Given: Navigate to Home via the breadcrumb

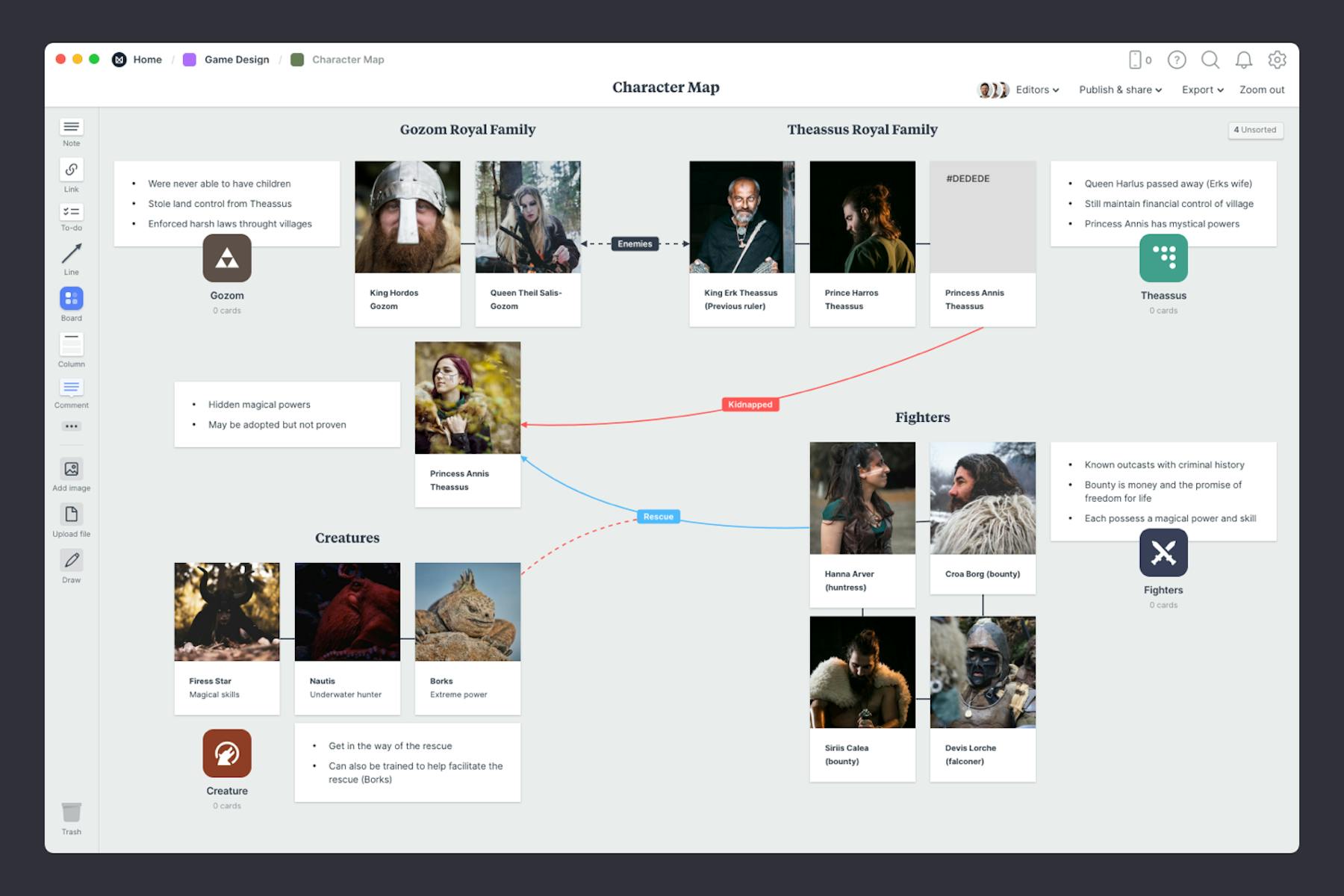Looking at the screenshot, I should 147,59.
